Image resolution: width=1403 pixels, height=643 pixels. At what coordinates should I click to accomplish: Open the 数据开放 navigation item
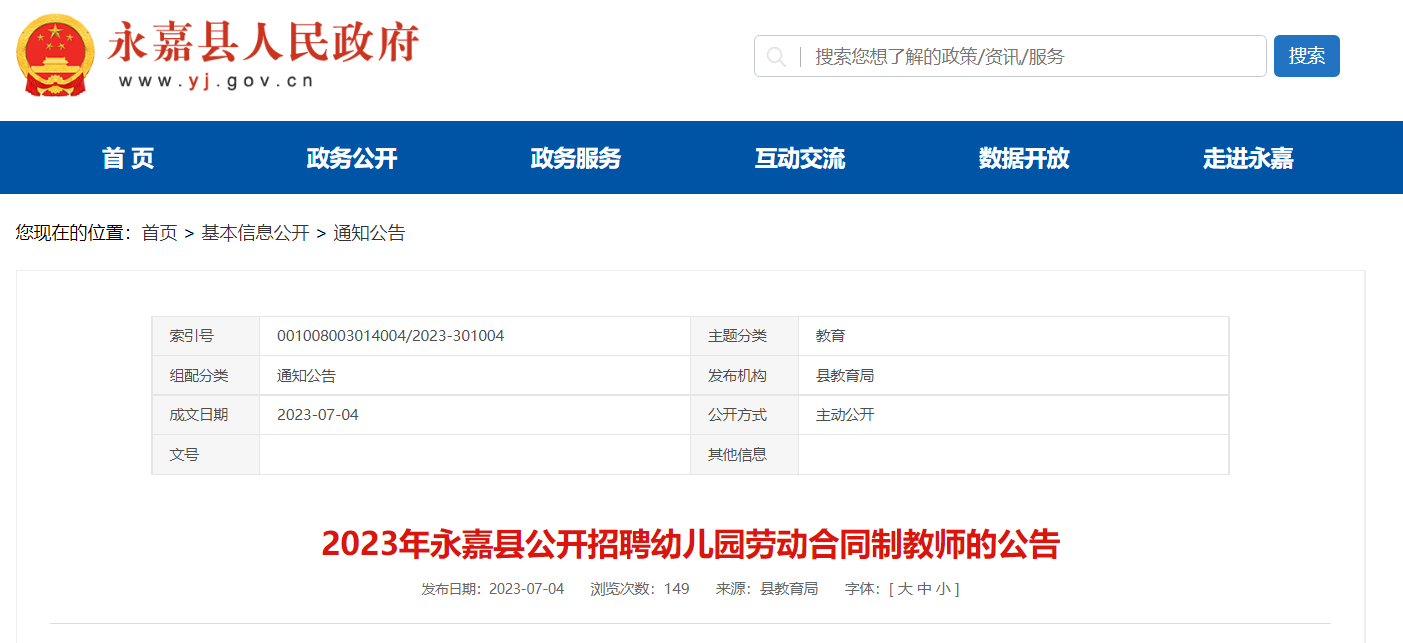coord(1024,158)
